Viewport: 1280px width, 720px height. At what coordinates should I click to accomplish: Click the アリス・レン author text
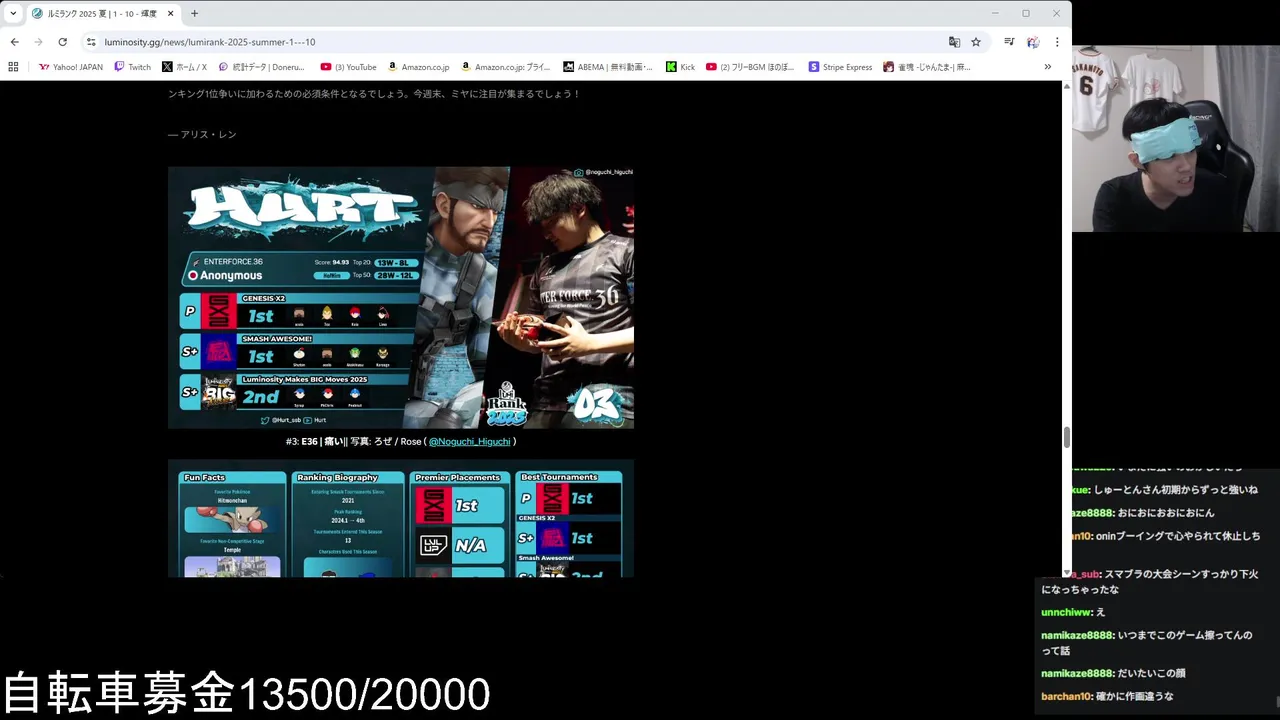(x=207, y=134)
